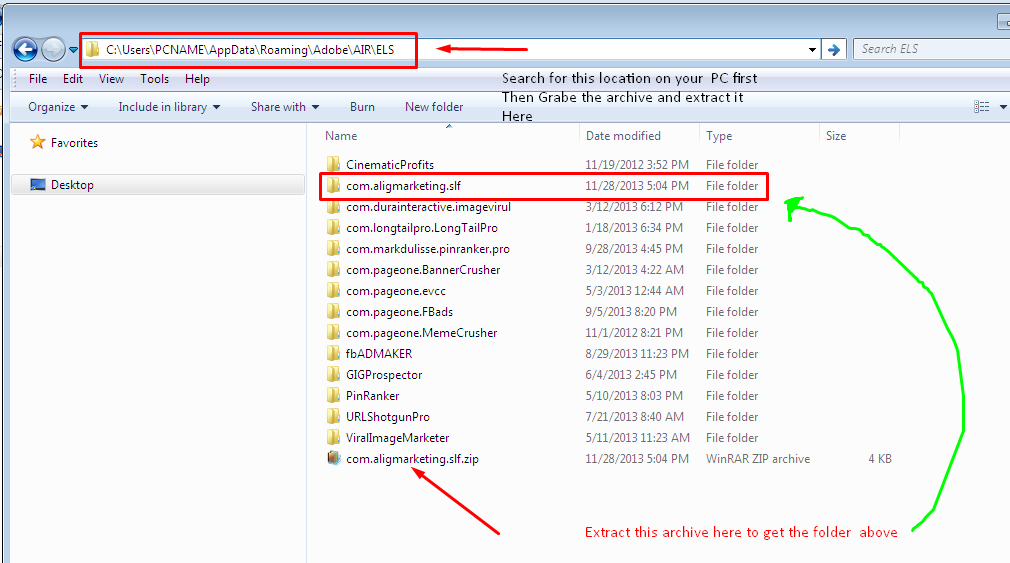Screen dimensions: 1010x563
Task: Select the com.durainteractive.imagevirul name
Action: [x=428, y=207]
